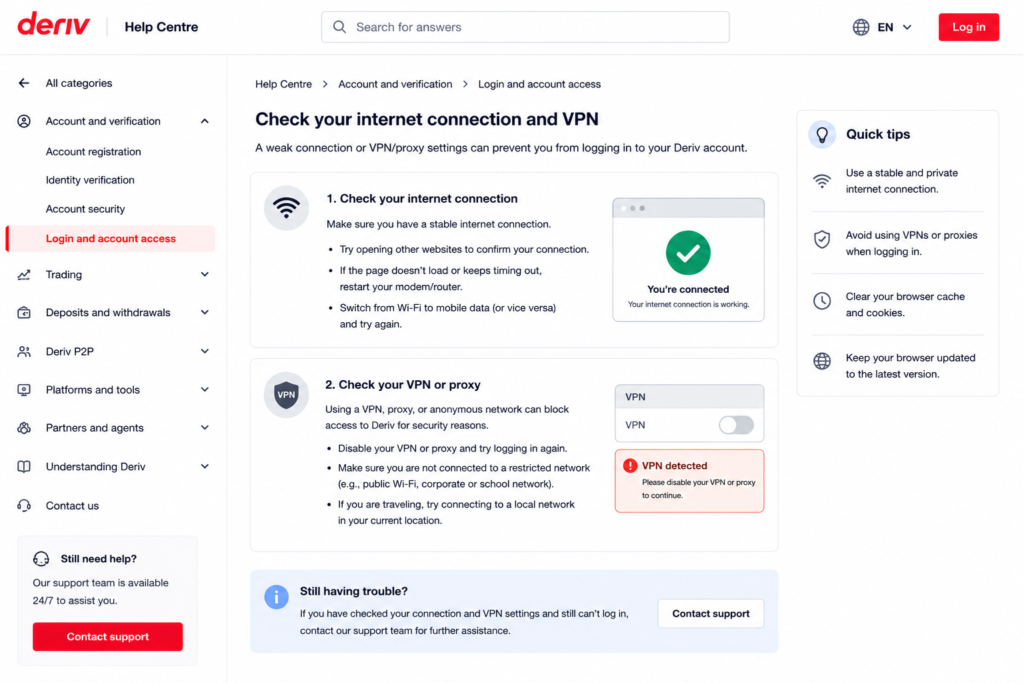Viewport: 1024px width, 683px height.
Task: Click the Quick tips lightbulb icon
Action: click(822, 135)
